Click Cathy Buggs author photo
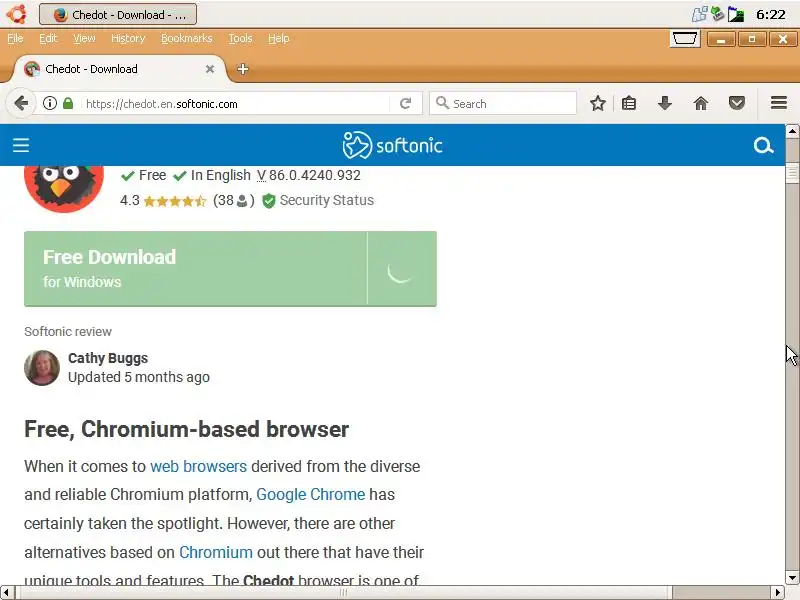Screen dimensions: 800x600 (42, 367)
